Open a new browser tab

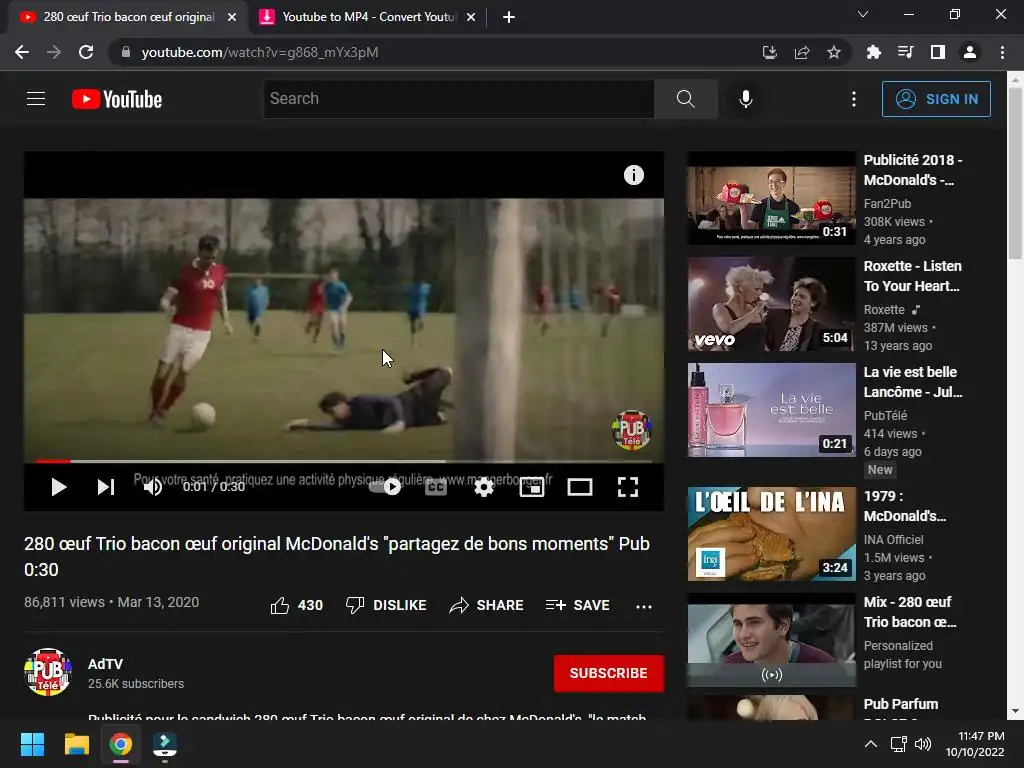click(x=509, y=18)
